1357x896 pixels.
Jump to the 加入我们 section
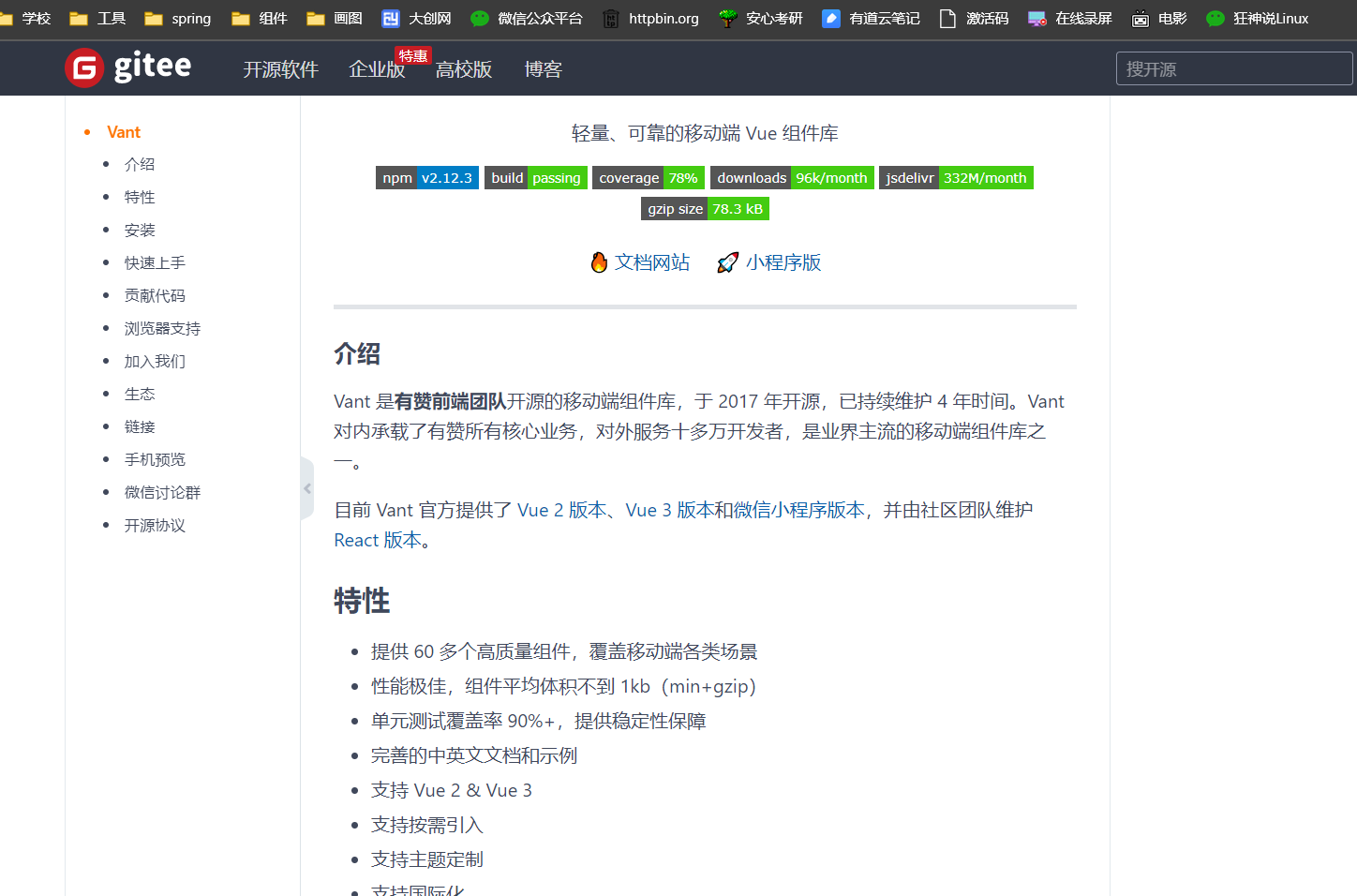tap(155, 361)
